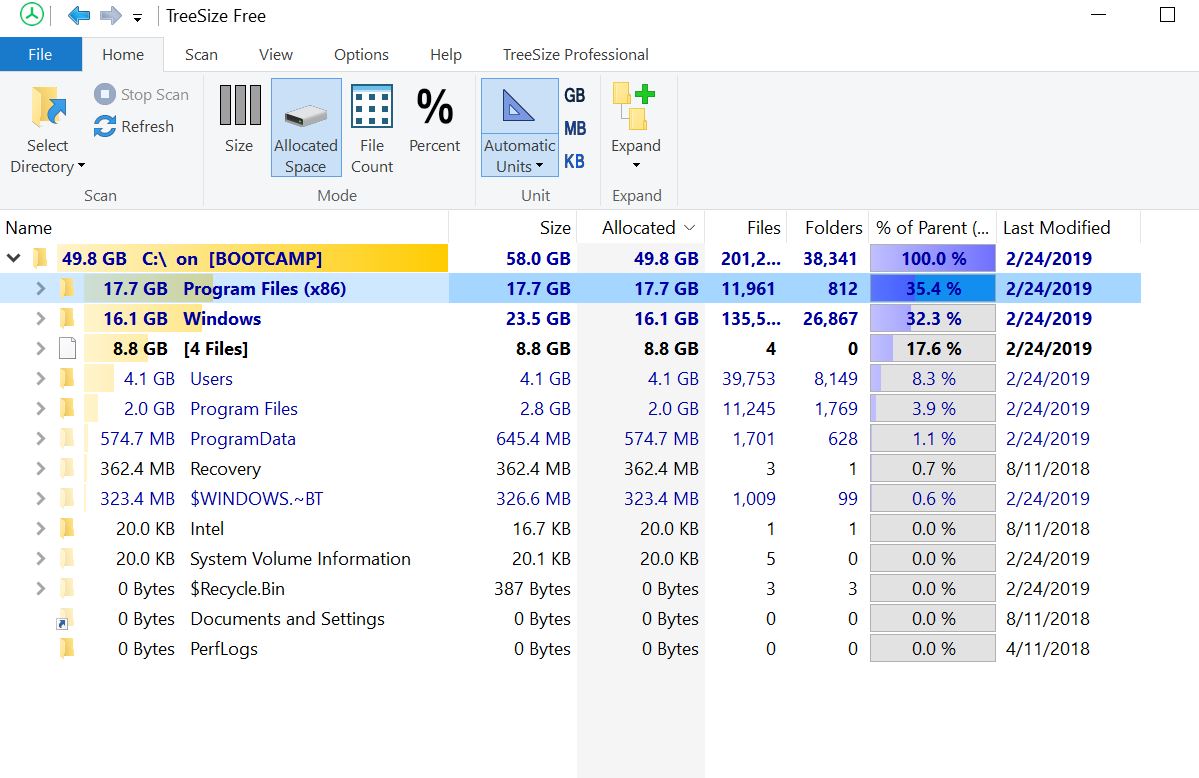Expand the Users folder
The image size is (1199, 778).
tap(41, 378)
